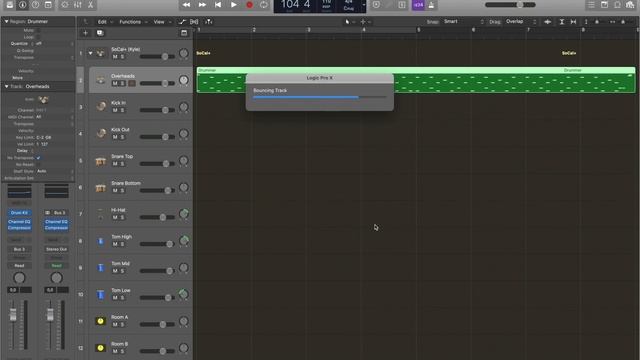Click bar 5 on the ruler
This screenshot has width=640, height=360.
(x=418, y=30)
